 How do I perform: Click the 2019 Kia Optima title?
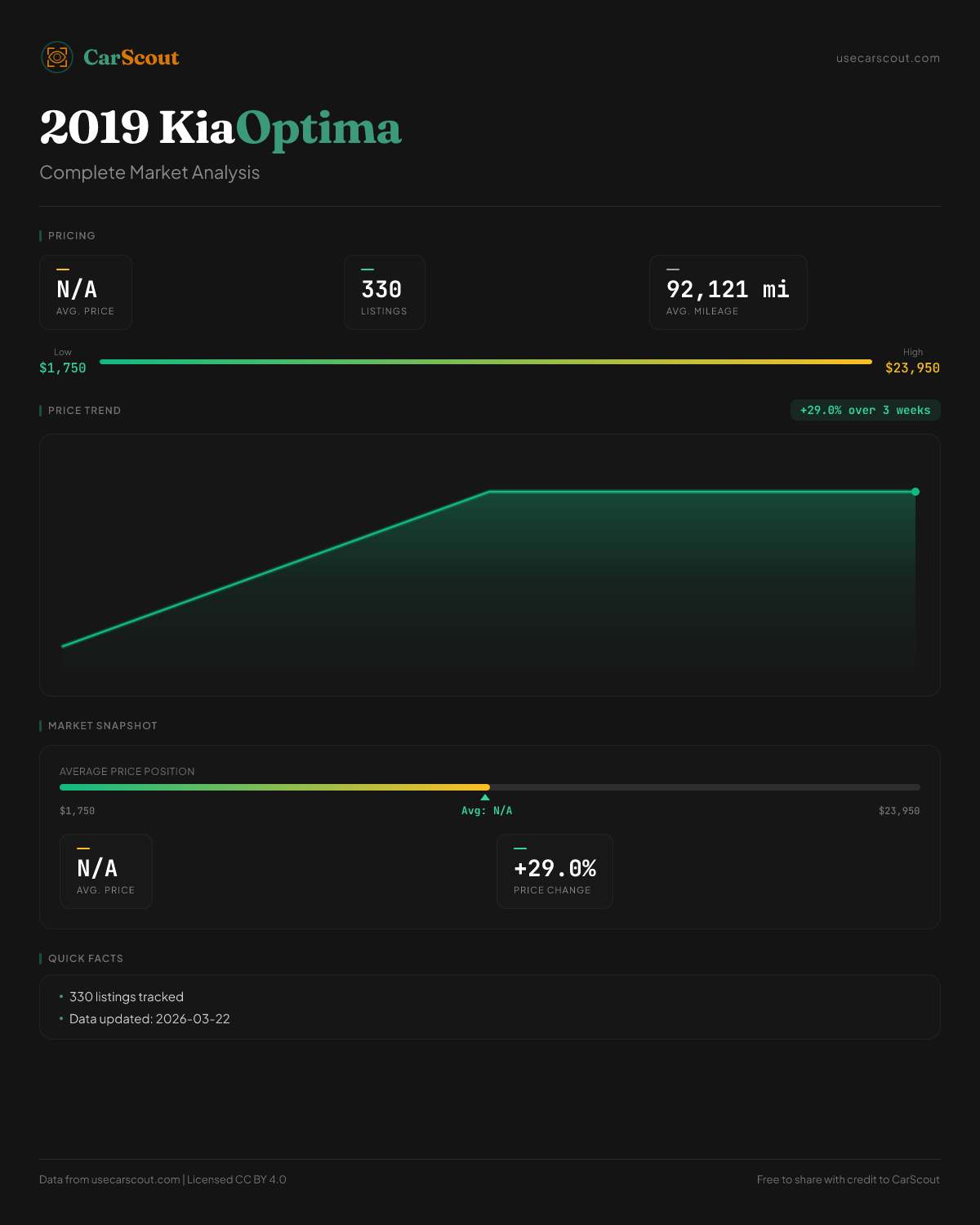click(220, 128)
